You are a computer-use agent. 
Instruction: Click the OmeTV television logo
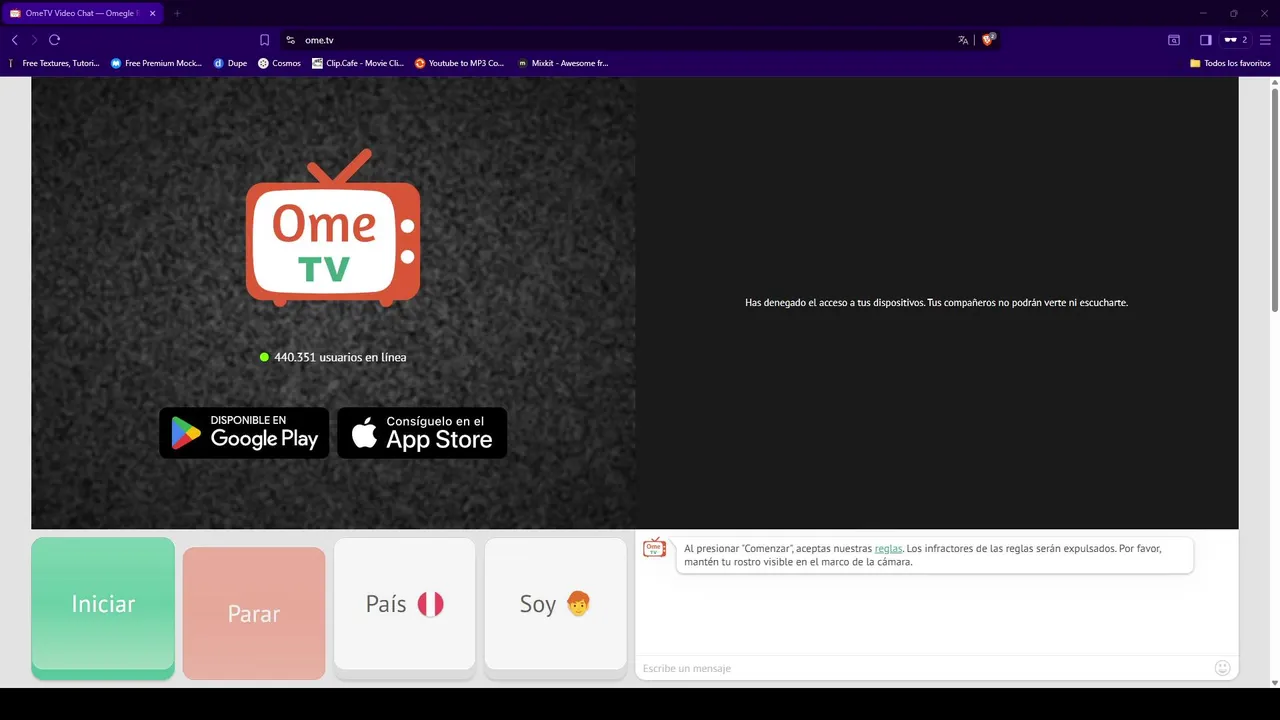333,228
